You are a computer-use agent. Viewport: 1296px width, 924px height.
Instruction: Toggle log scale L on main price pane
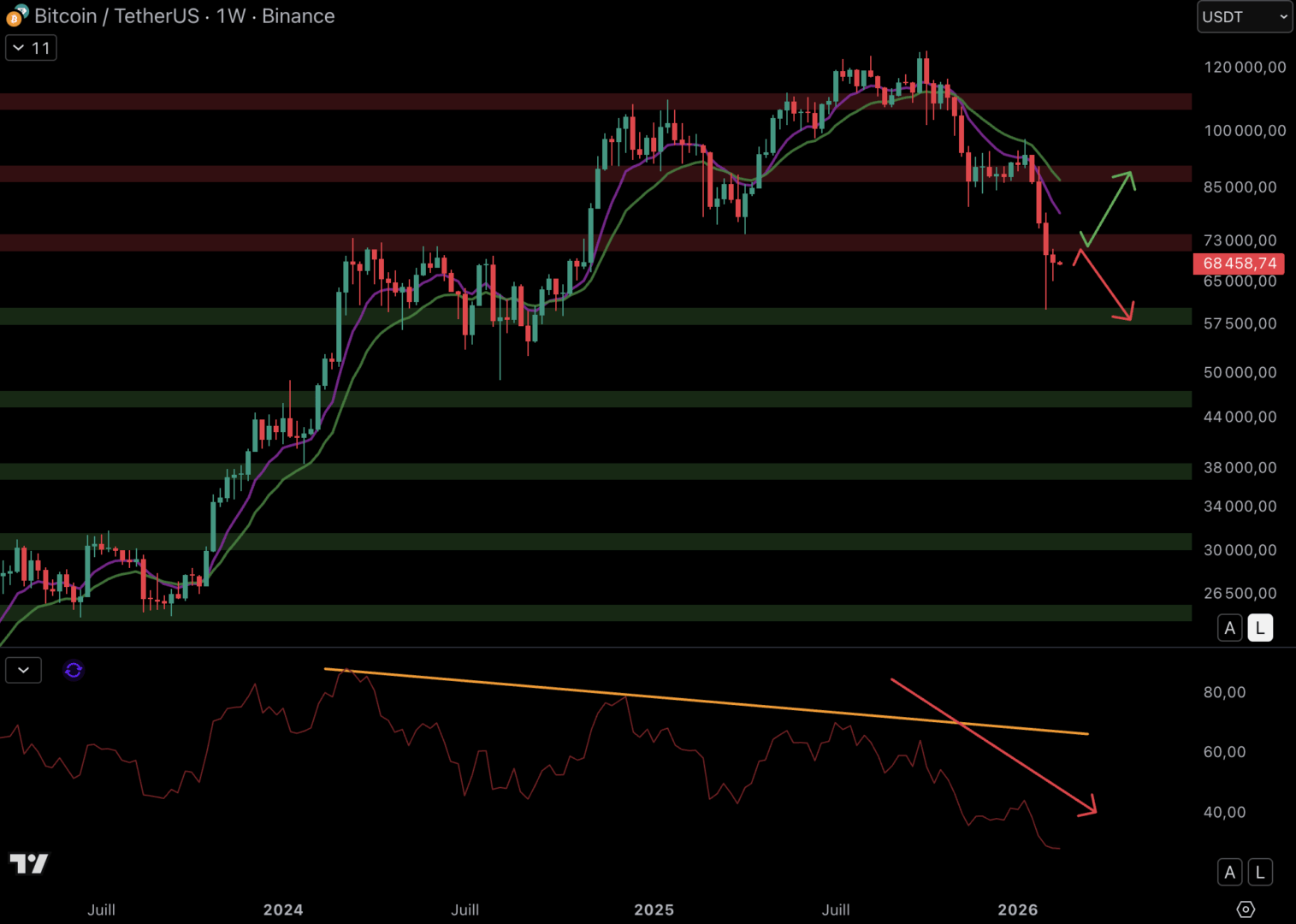[1259, 628]
